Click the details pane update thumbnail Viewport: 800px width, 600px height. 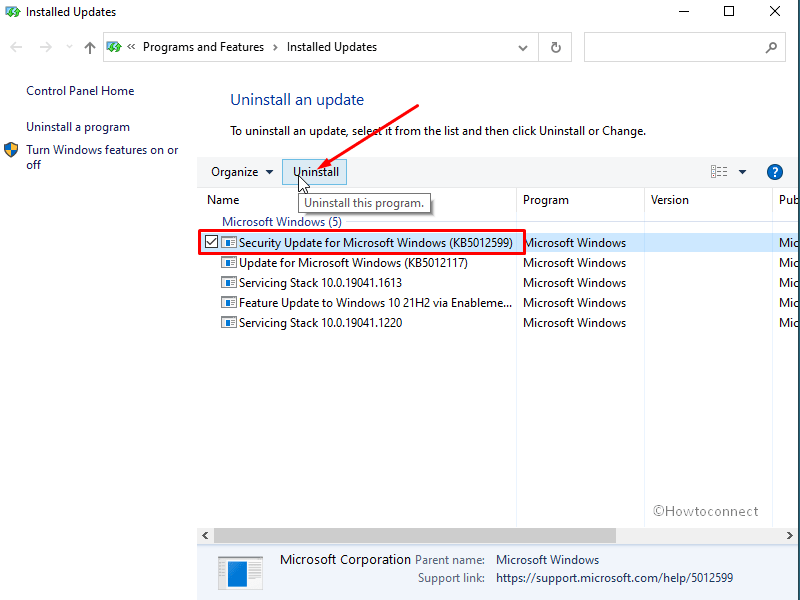click(x=240, y=572)
